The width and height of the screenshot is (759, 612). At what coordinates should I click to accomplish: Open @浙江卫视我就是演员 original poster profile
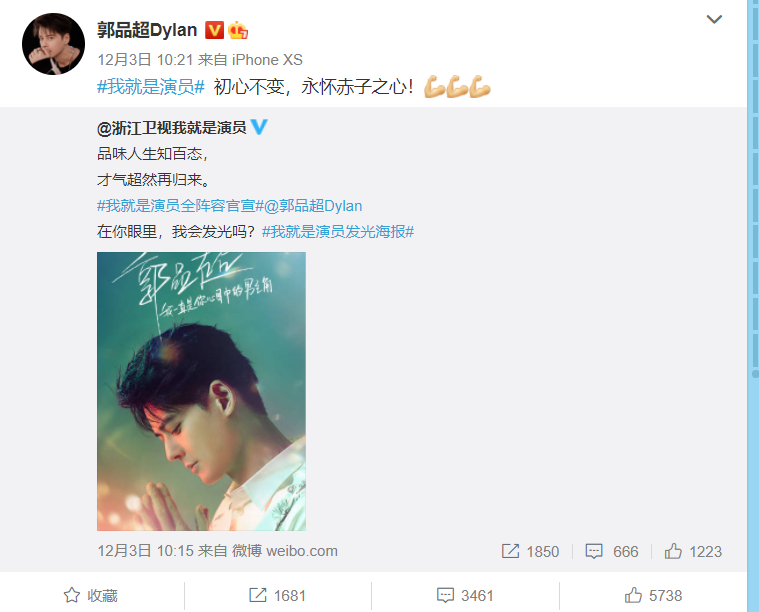(172, 128)
